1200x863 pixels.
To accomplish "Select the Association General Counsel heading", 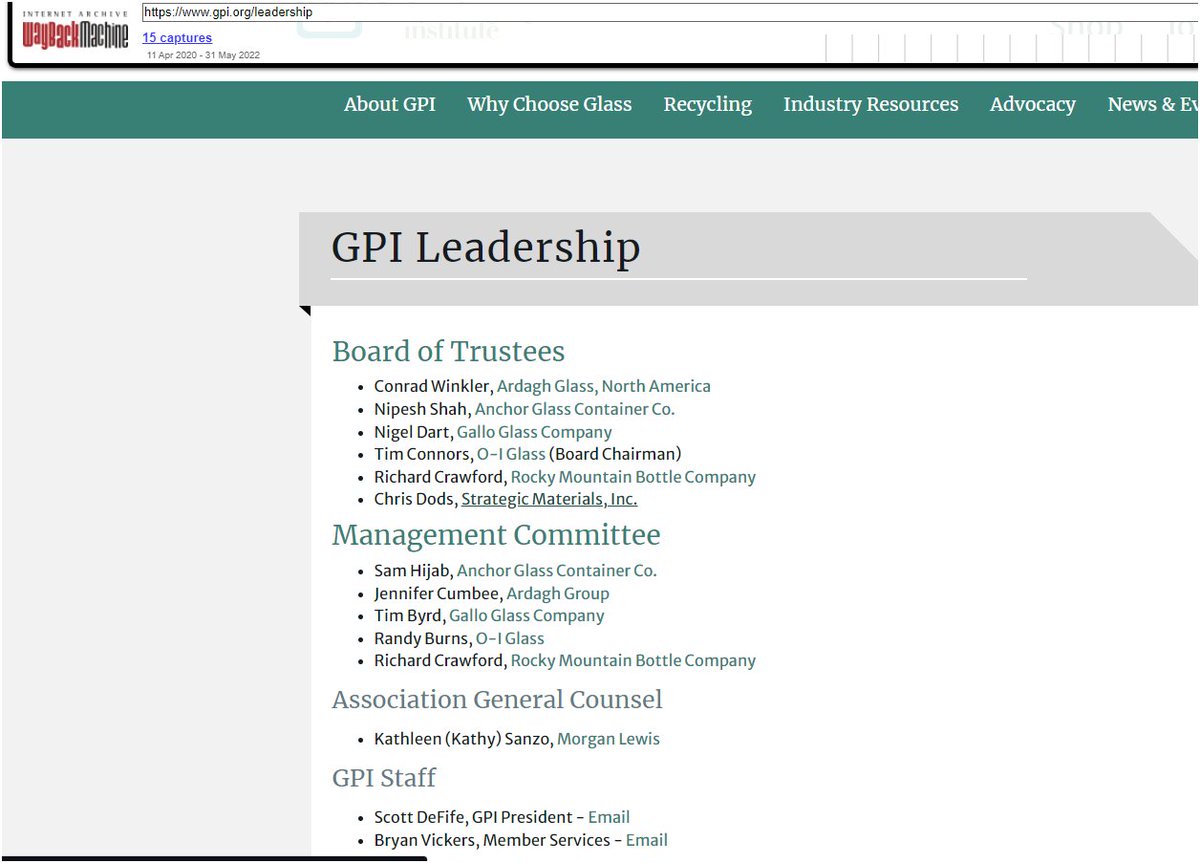I will click(x=497, y=700).
